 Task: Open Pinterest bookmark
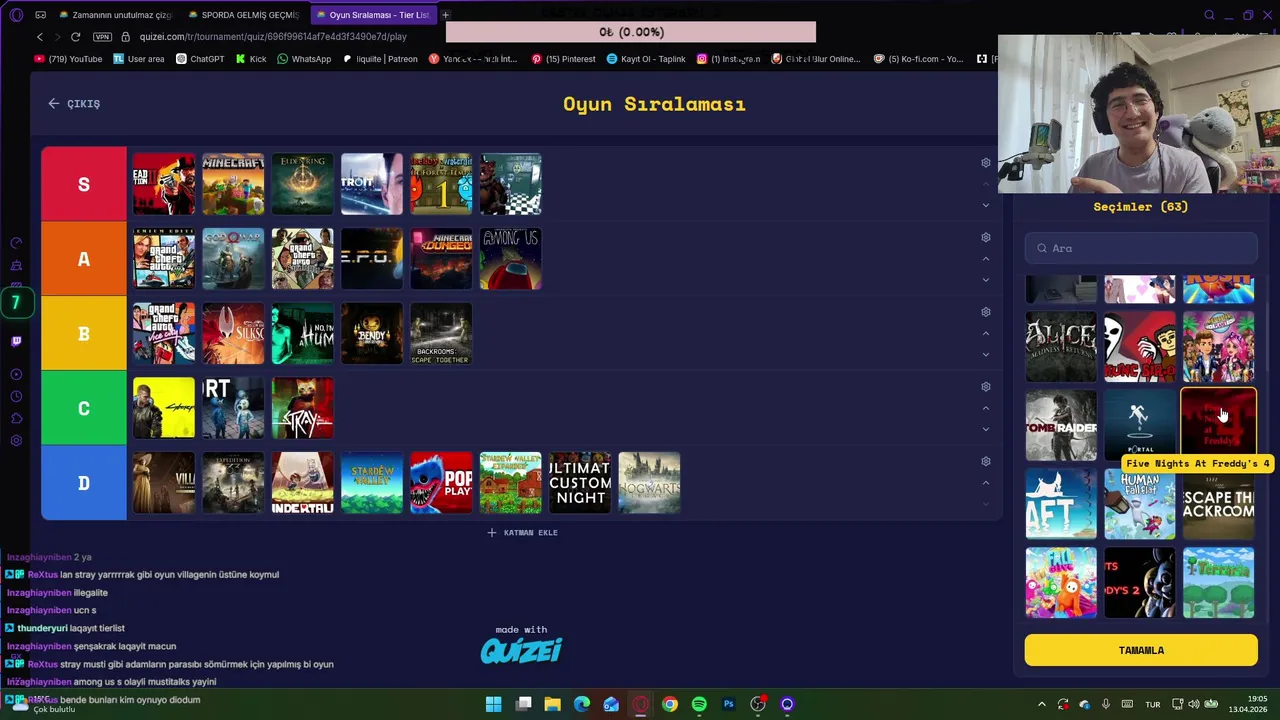click(564, 59)
